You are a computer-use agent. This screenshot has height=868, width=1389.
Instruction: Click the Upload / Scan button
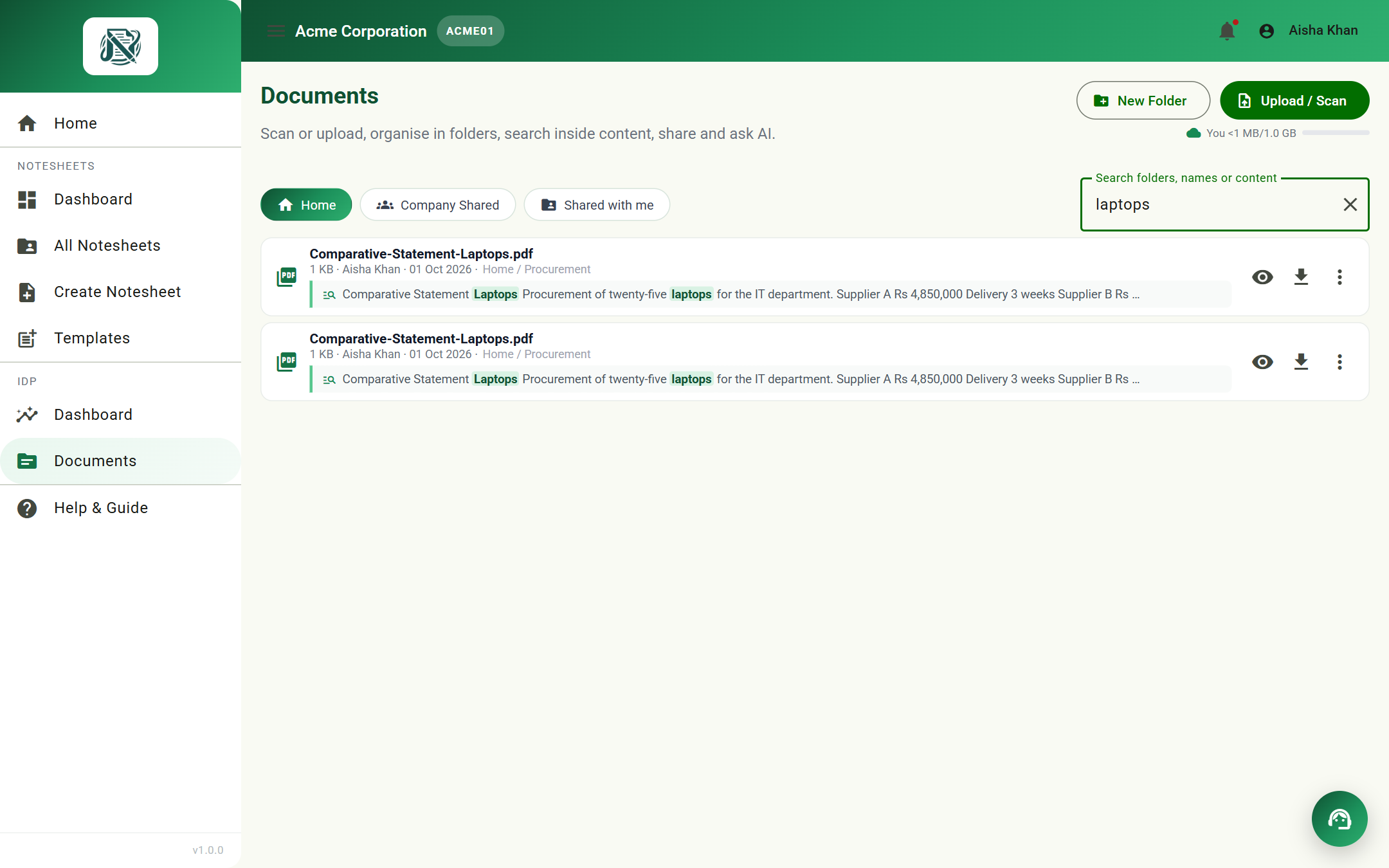point(1294,100)
